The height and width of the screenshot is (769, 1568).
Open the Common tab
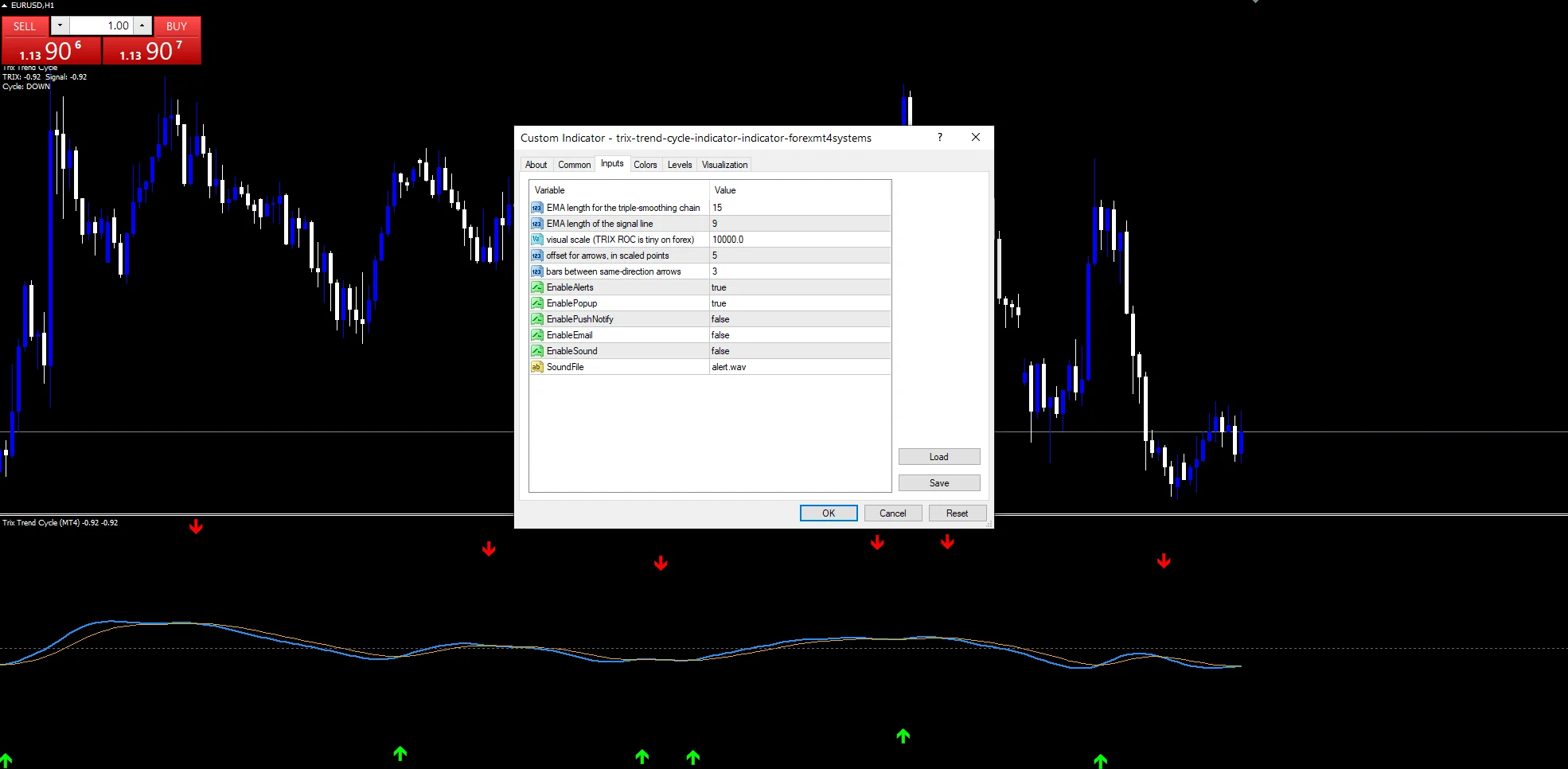(x=574, y=165)
